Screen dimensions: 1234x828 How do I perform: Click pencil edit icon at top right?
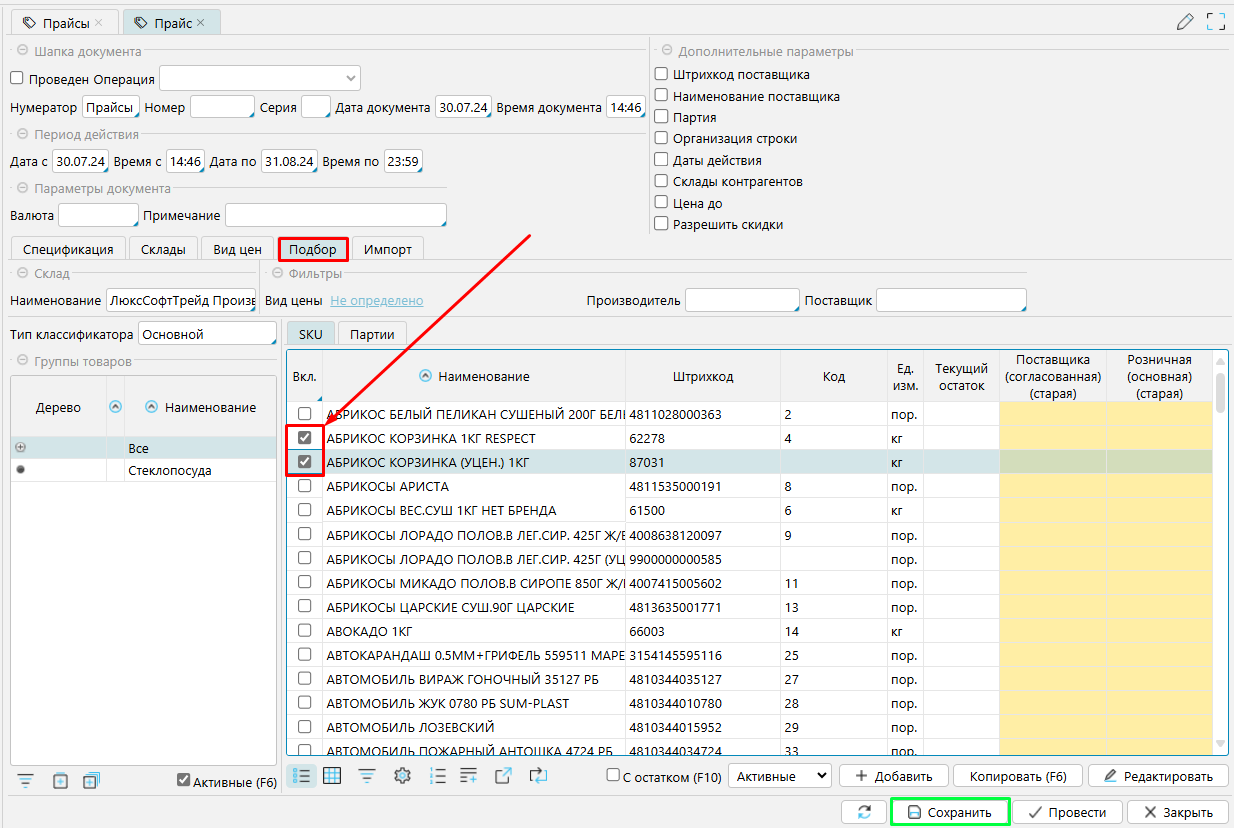pos(1185,21)
